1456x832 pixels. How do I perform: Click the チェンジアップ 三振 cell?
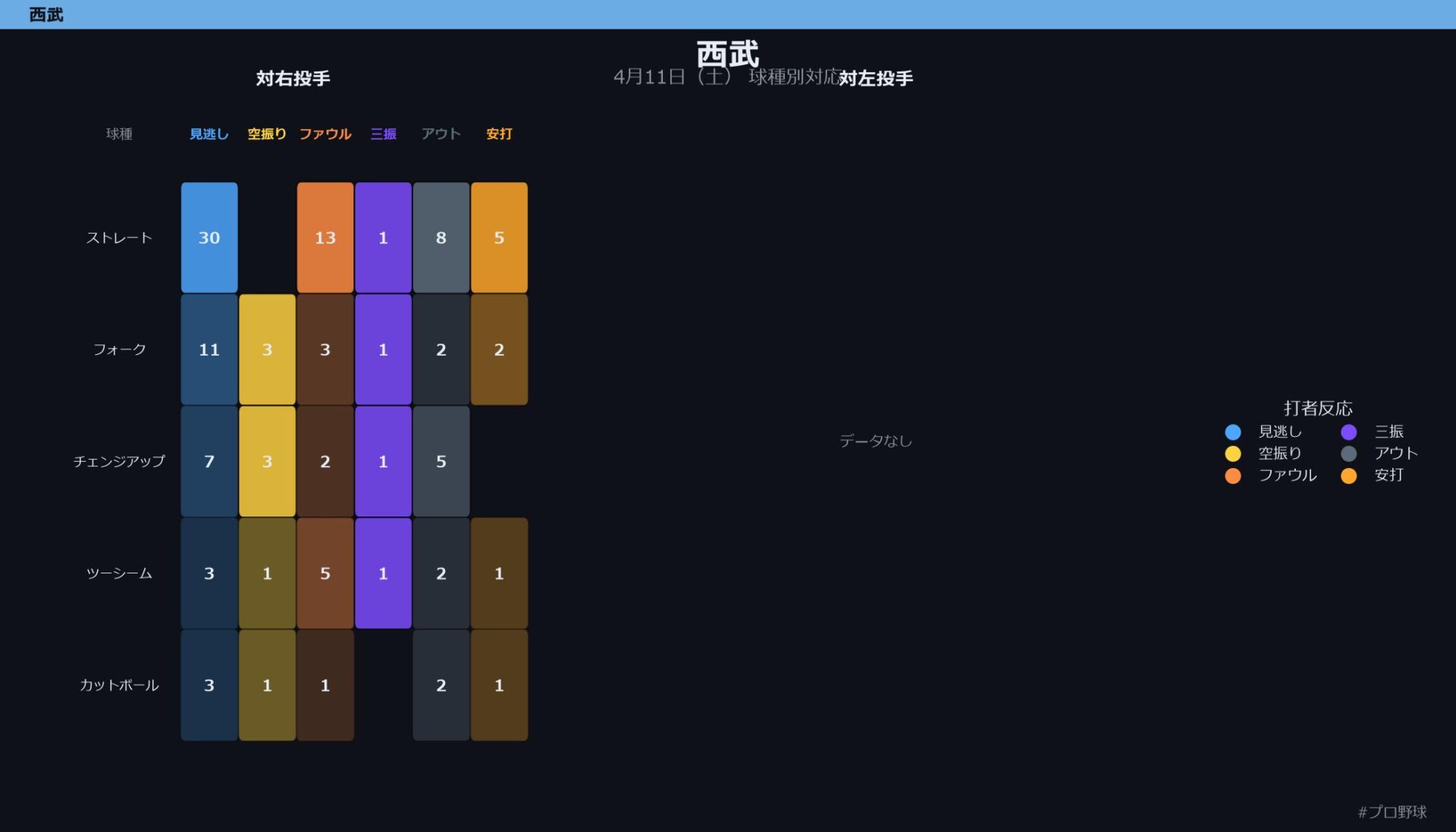pyautogui.click(x=383, y=461)
